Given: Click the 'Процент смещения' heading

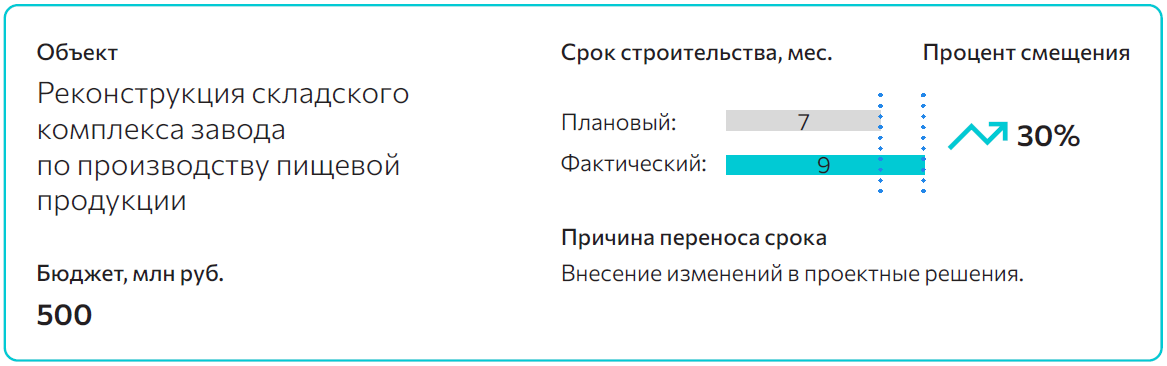Looking at the screenshot, I should coord(1027,54).
